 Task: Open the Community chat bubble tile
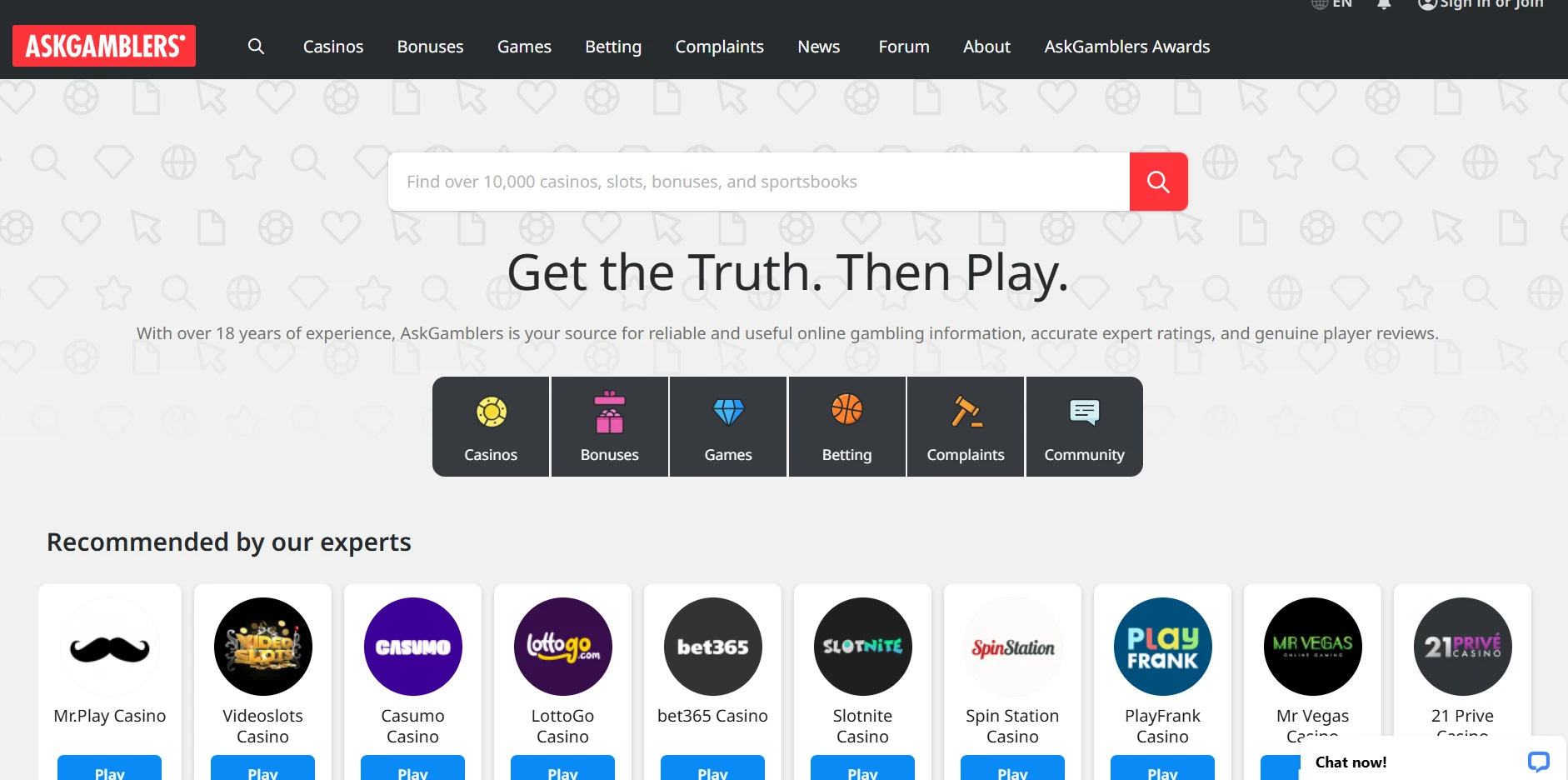[x=1084, y=427]
